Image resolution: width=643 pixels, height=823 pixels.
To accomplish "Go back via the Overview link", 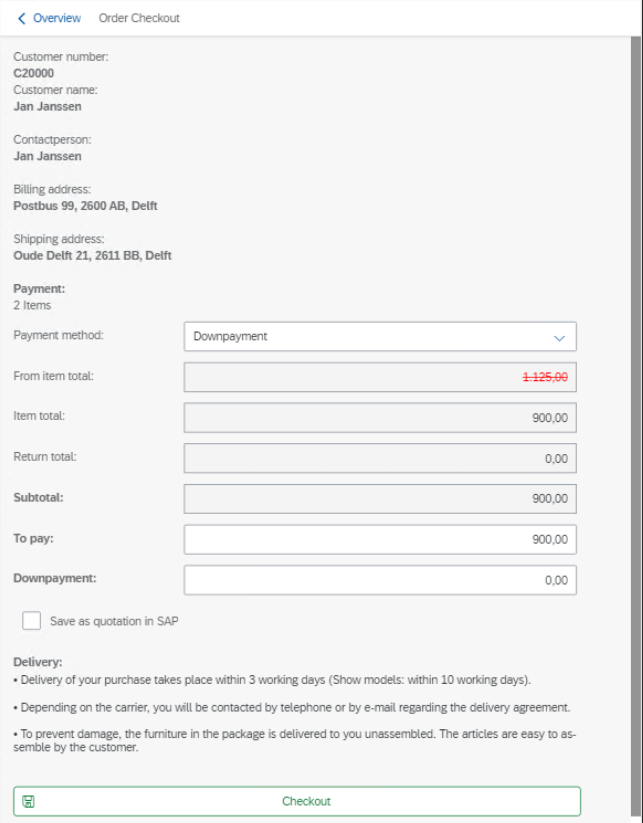I will (56, 18).
